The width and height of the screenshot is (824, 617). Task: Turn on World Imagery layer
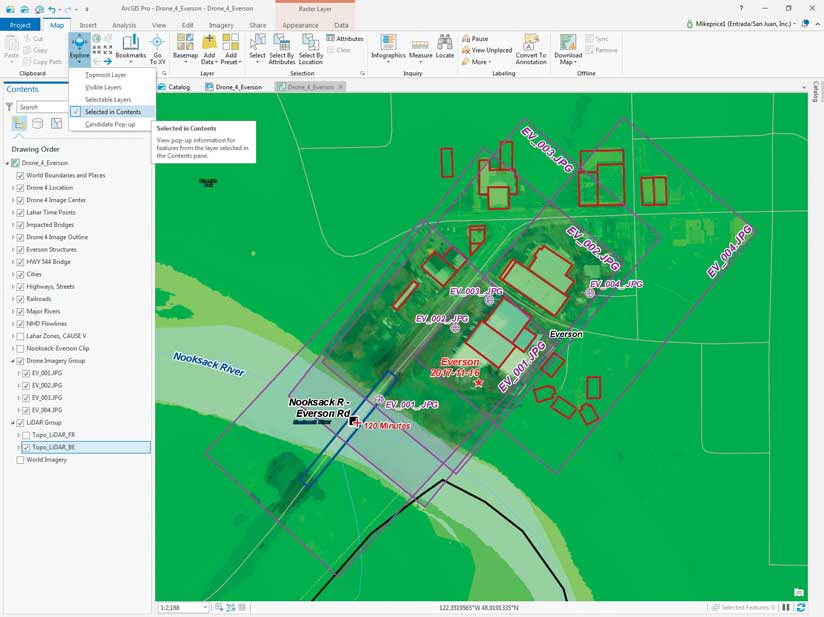[x=20, y=460]
